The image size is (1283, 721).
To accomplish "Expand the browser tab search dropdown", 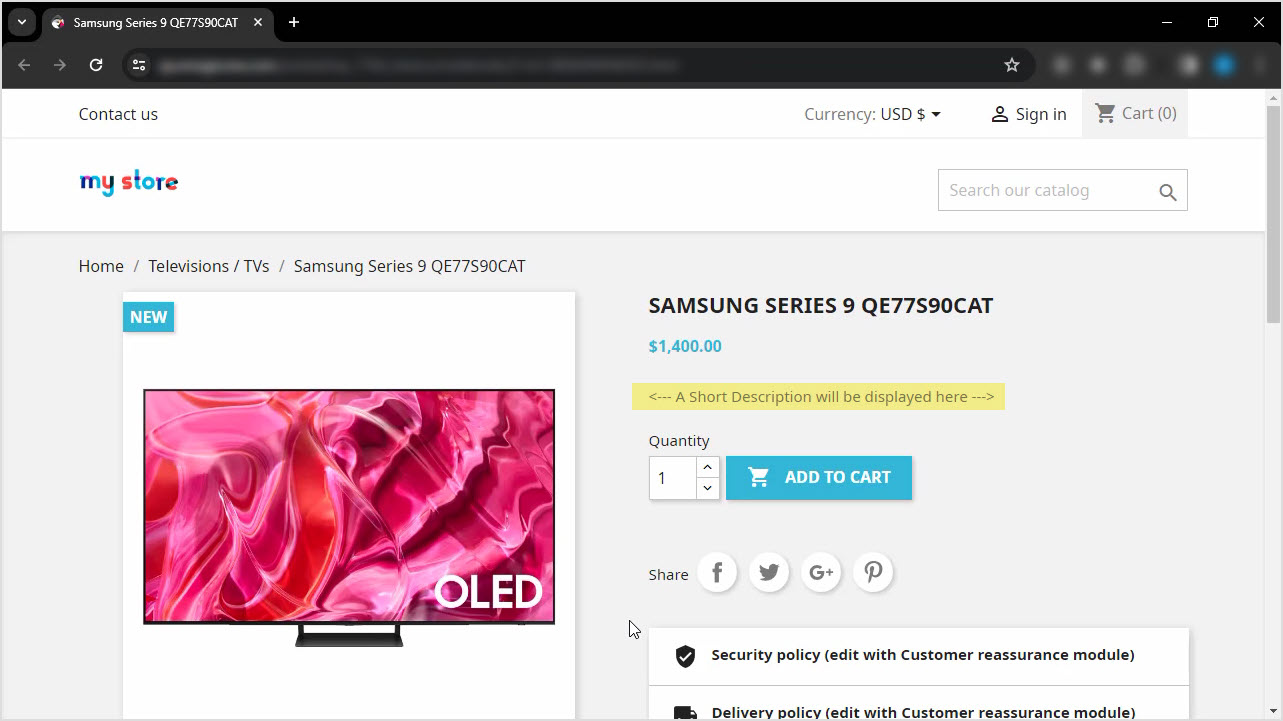I will click(21, 22).
